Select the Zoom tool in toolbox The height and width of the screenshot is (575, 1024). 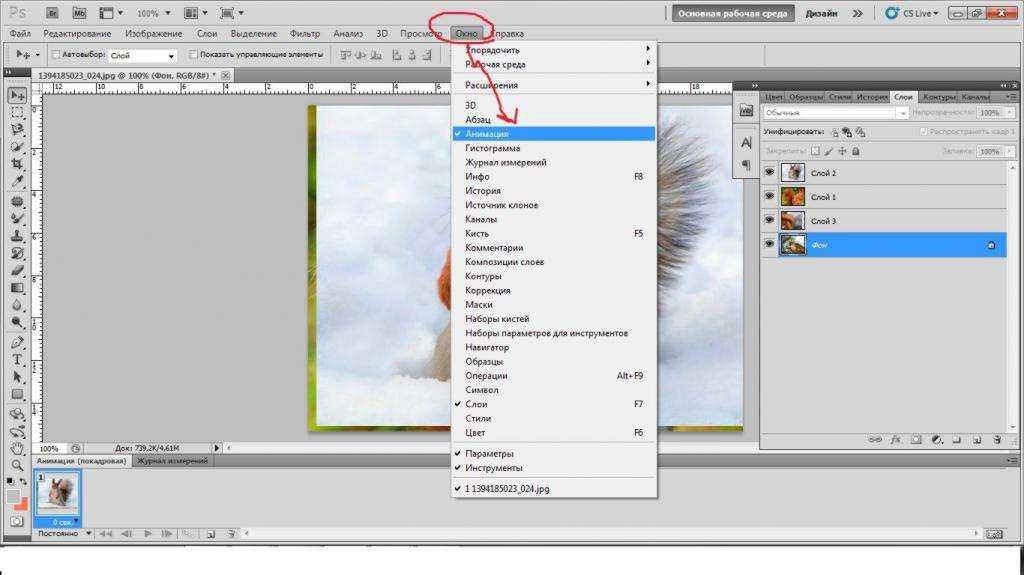(18, 465)
